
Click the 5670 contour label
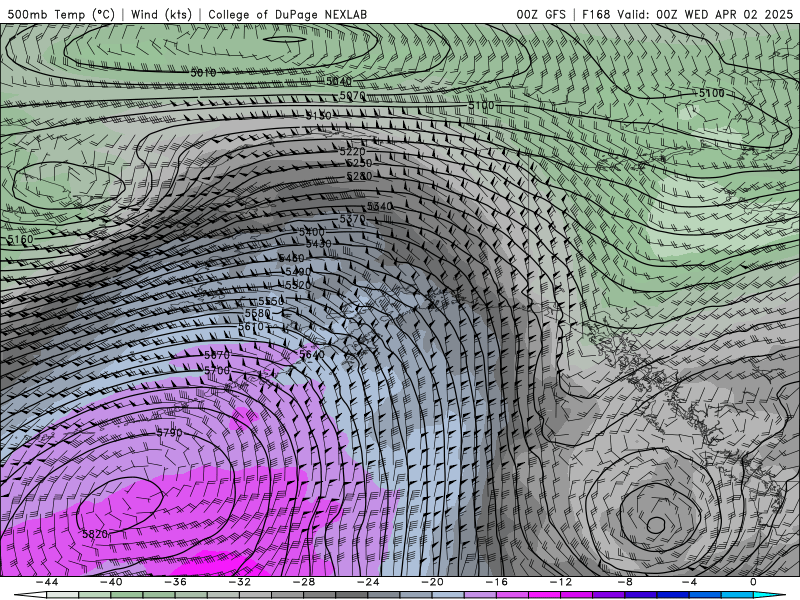pos(217,355)
